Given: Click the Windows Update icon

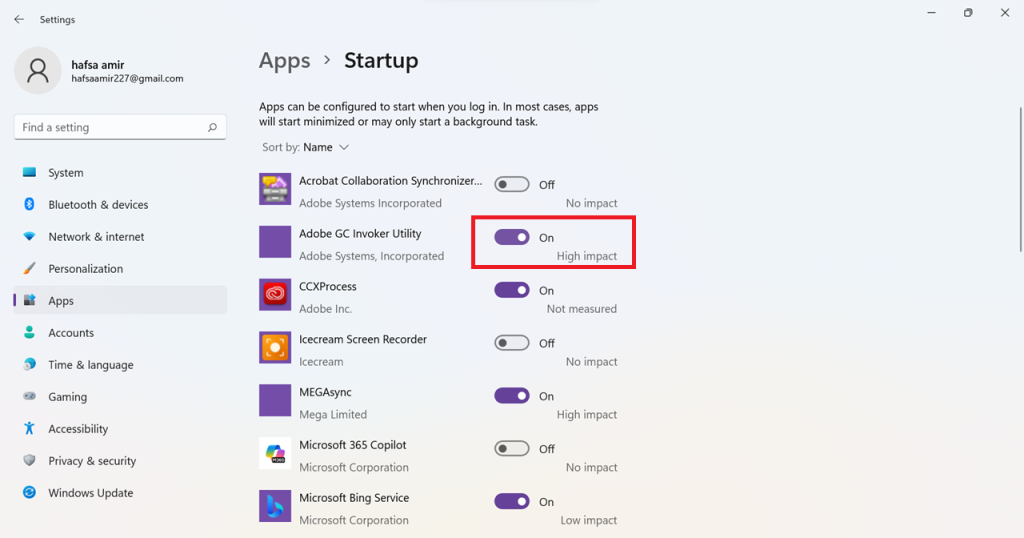Looking at the screenshot, I should 29,492.
